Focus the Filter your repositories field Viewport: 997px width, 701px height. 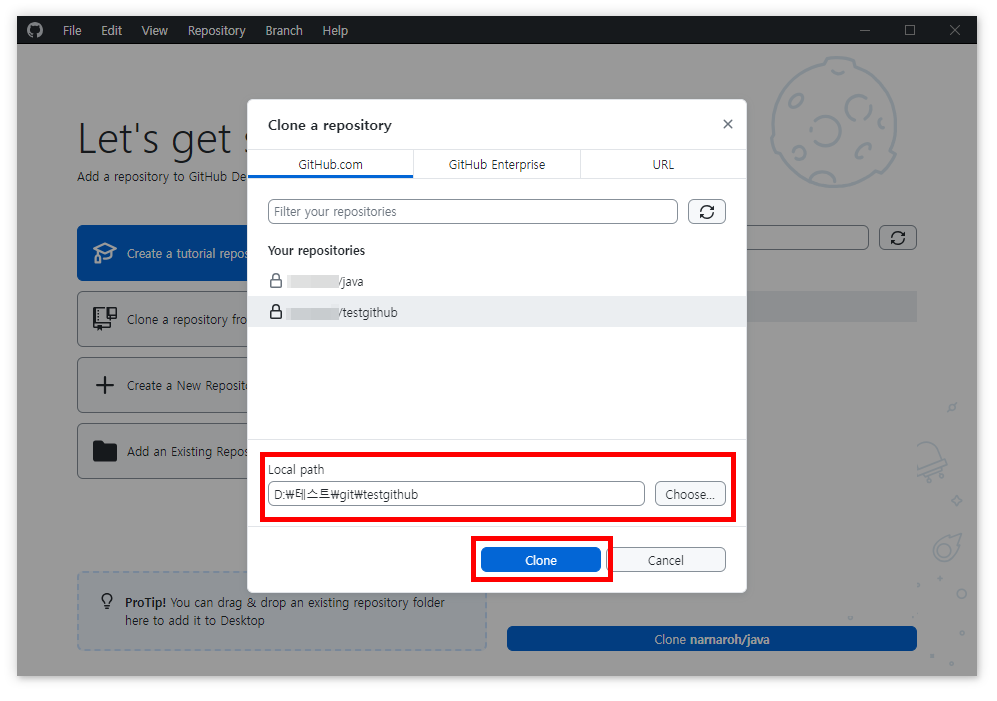coord(472,211)
